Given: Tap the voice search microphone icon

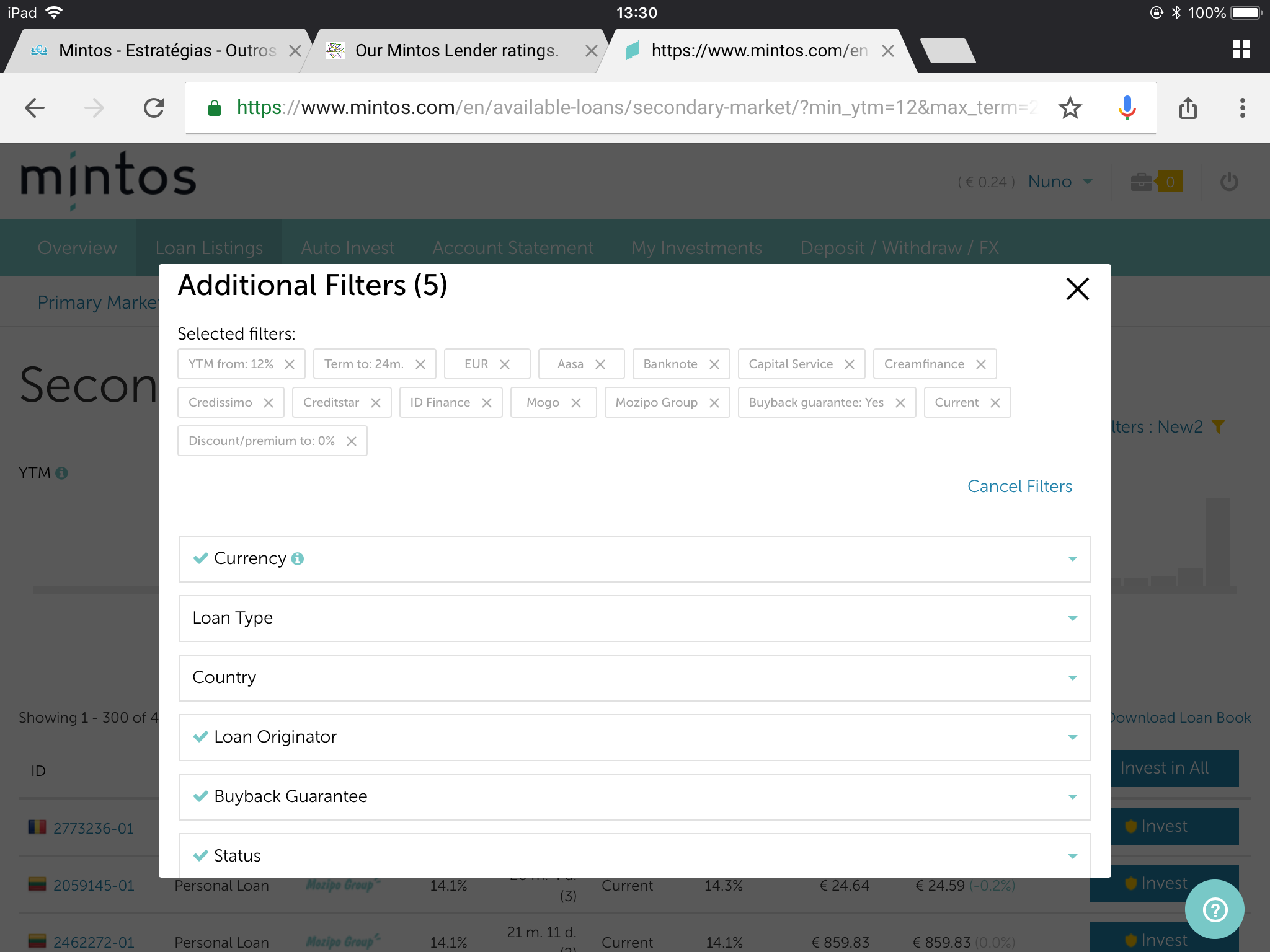Looking at the screenshot, I should (1127, 108).
